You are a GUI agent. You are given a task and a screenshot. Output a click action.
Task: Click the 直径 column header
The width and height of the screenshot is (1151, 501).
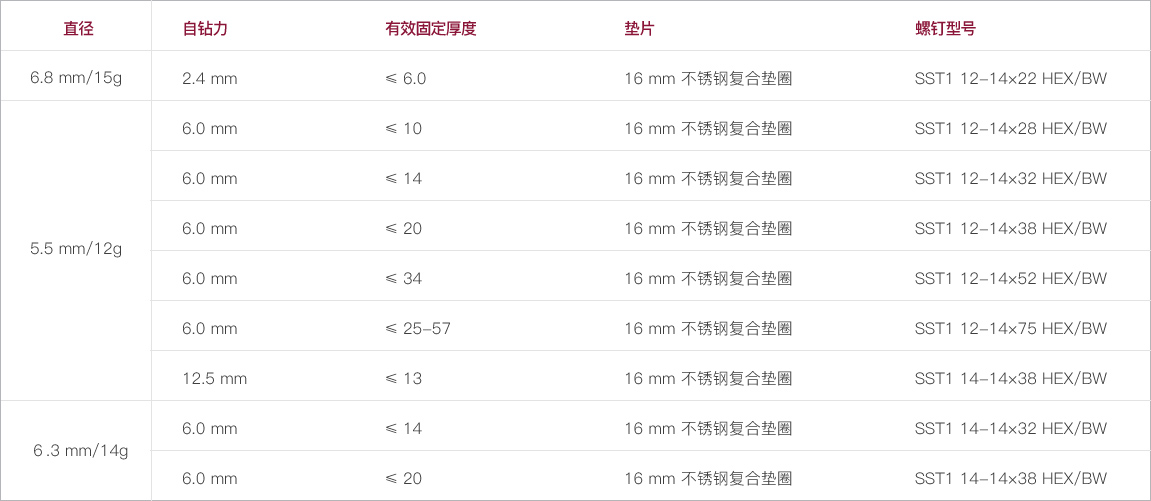[x=79, y=29]
